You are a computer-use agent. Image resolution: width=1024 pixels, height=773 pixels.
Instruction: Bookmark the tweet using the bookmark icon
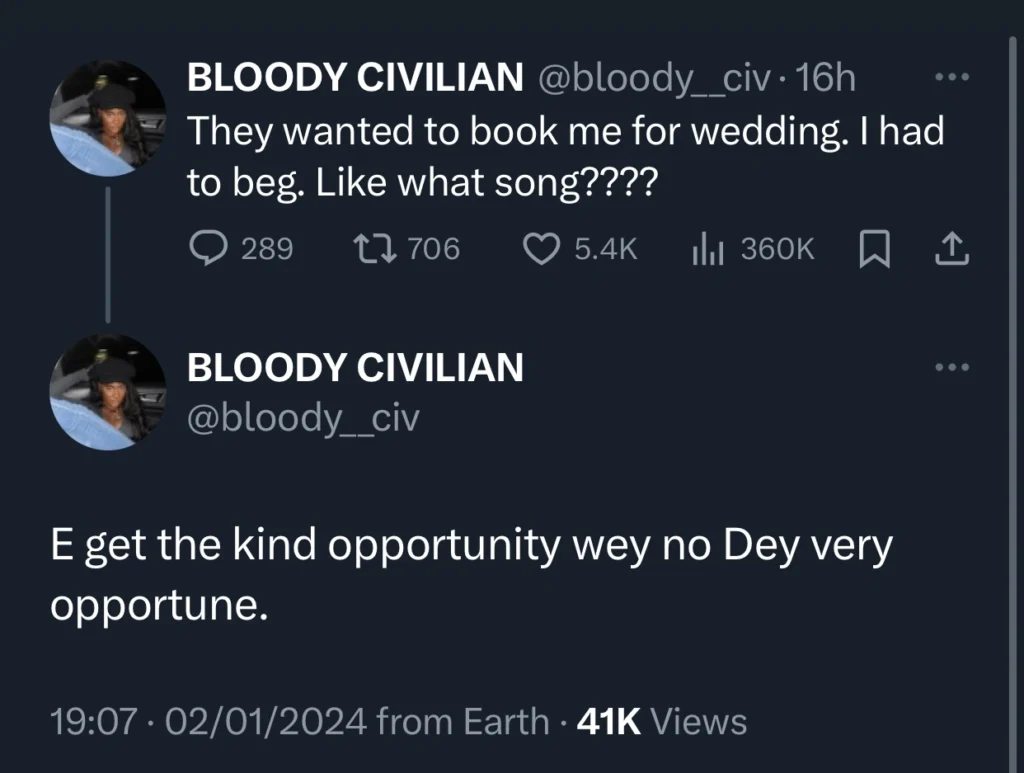(875, 249)
